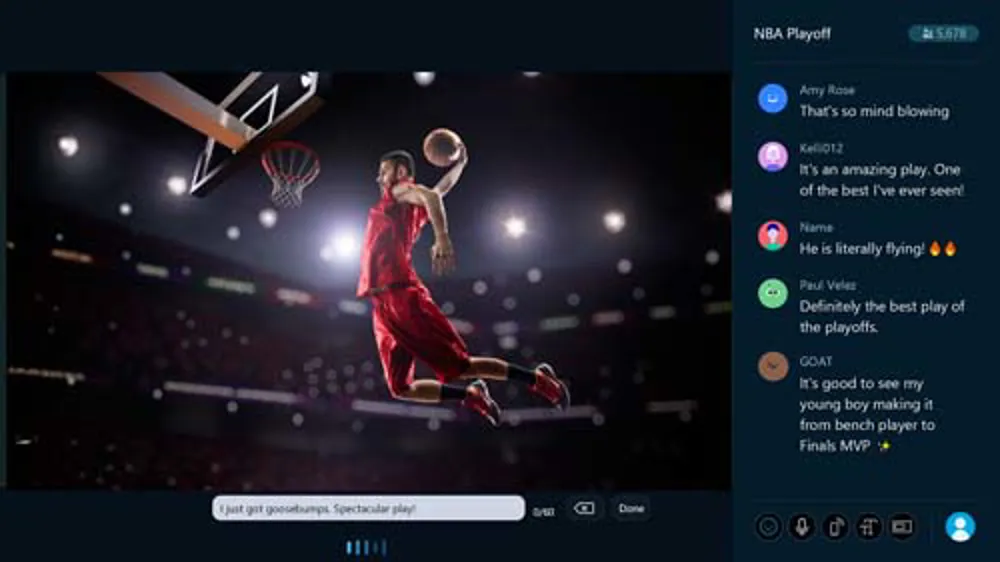
Task: Toggle the microphone voice input
Action: click(801, 526)
